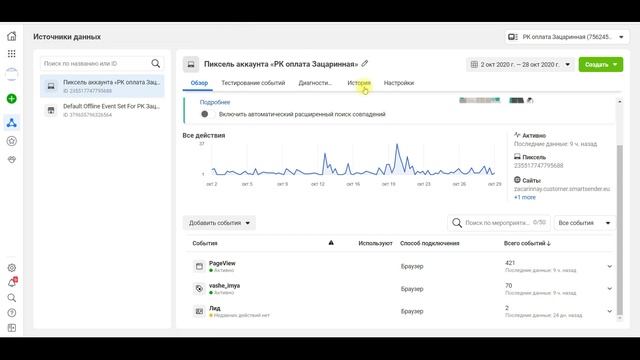Viewport: 640px width, 360px height.
Task: Toggle automatic advanced matching switch
Action: point(207,114)
